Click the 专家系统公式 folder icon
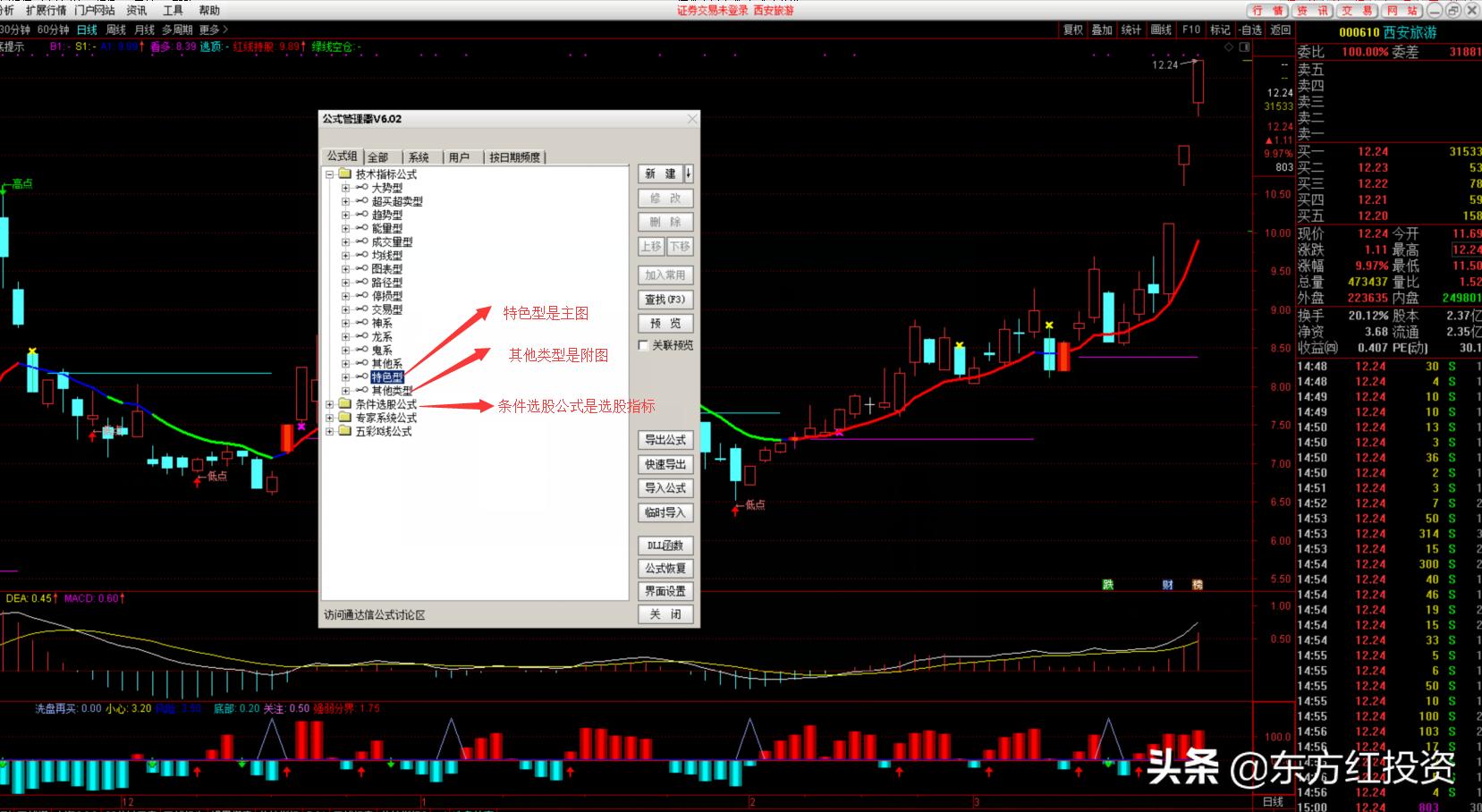This screenshot has height=812, width=1482. 344,418
